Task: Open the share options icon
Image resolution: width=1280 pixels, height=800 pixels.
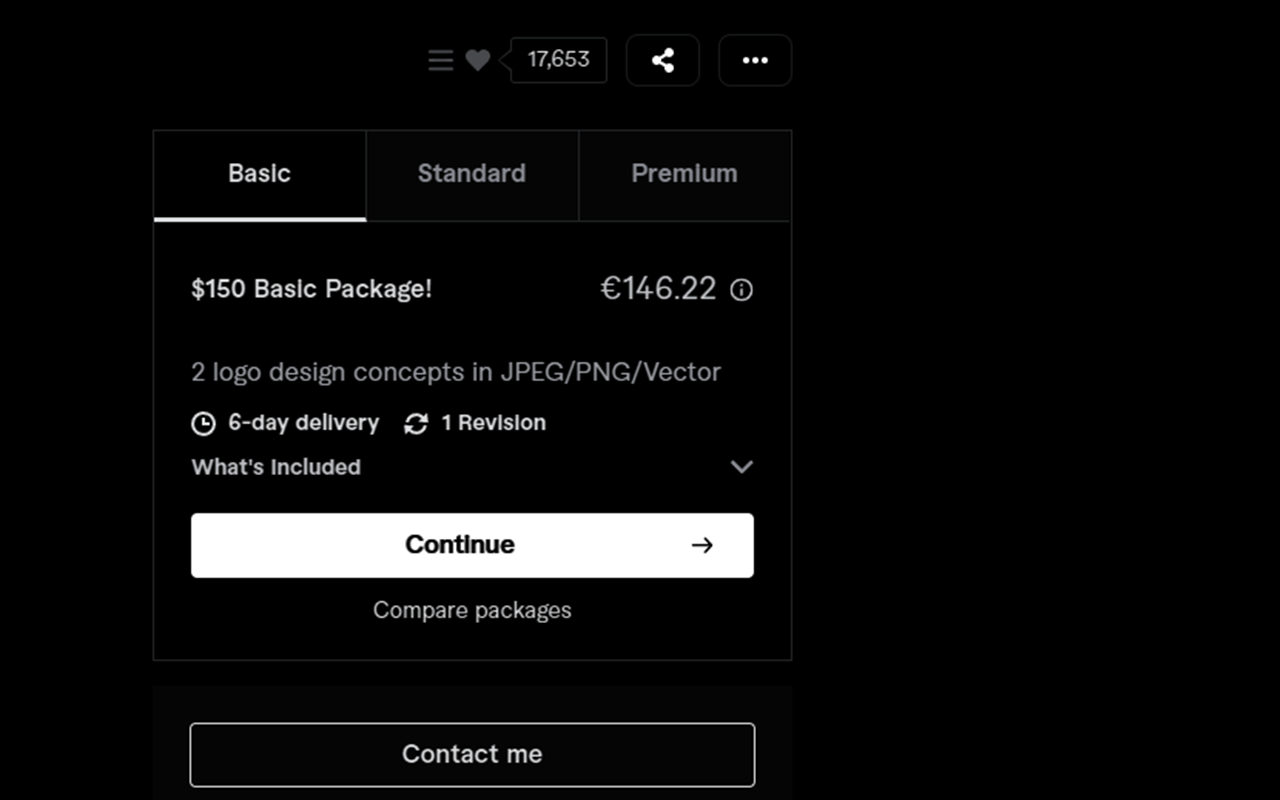Action: [x=662, y=60]
